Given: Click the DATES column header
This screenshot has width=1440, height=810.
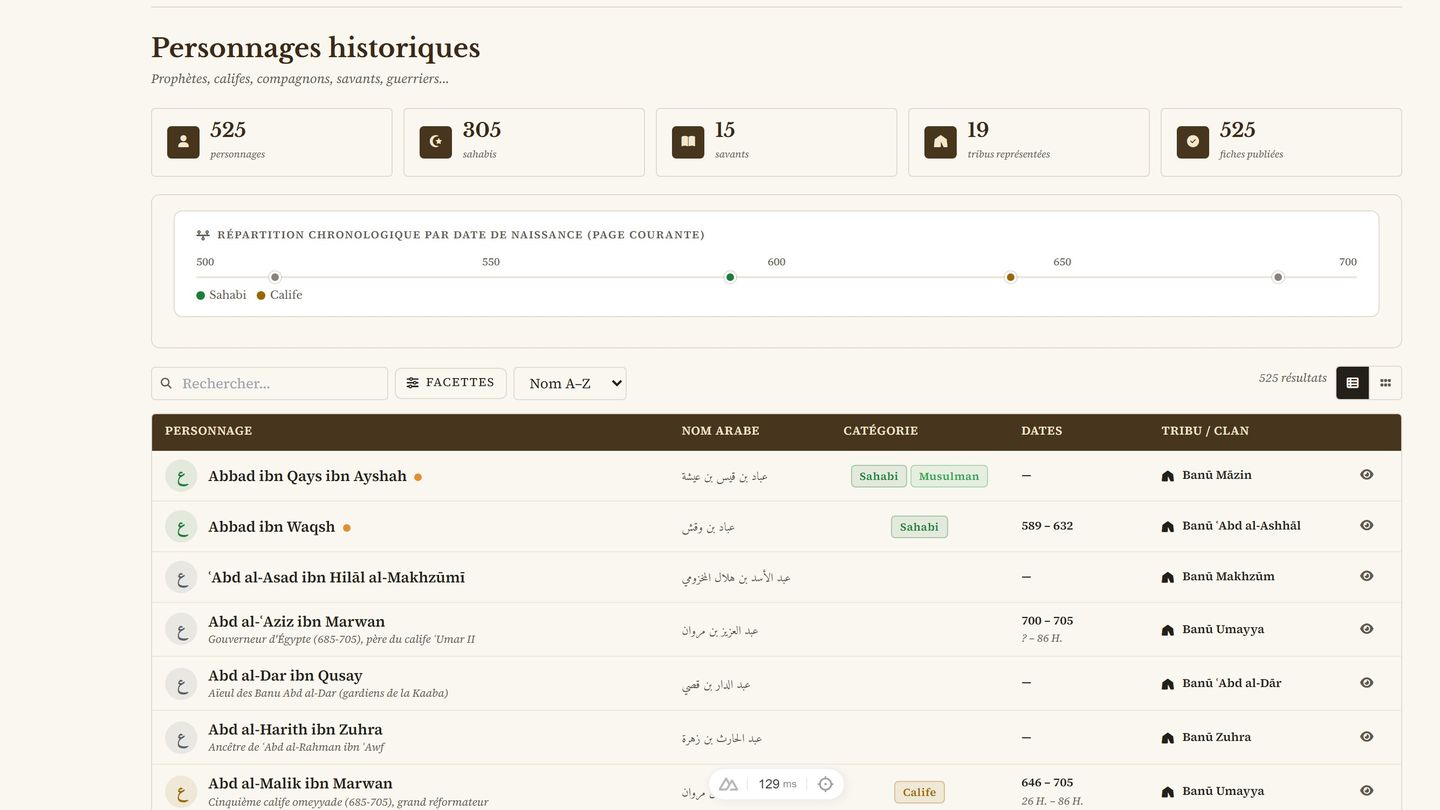Looking at the screenshot, I should pos(1042,431).
